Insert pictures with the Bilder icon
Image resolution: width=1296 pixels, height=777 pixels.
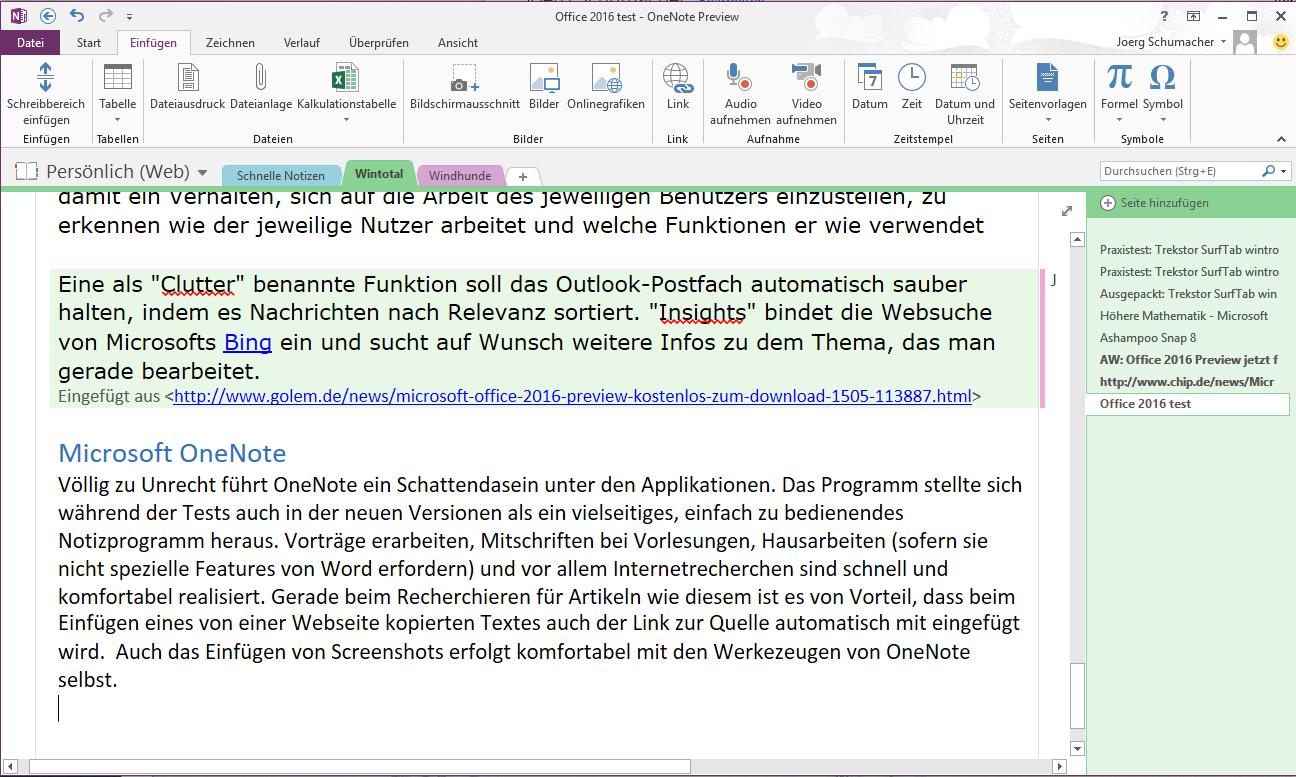pyautogui.click(x=544, y=77)
